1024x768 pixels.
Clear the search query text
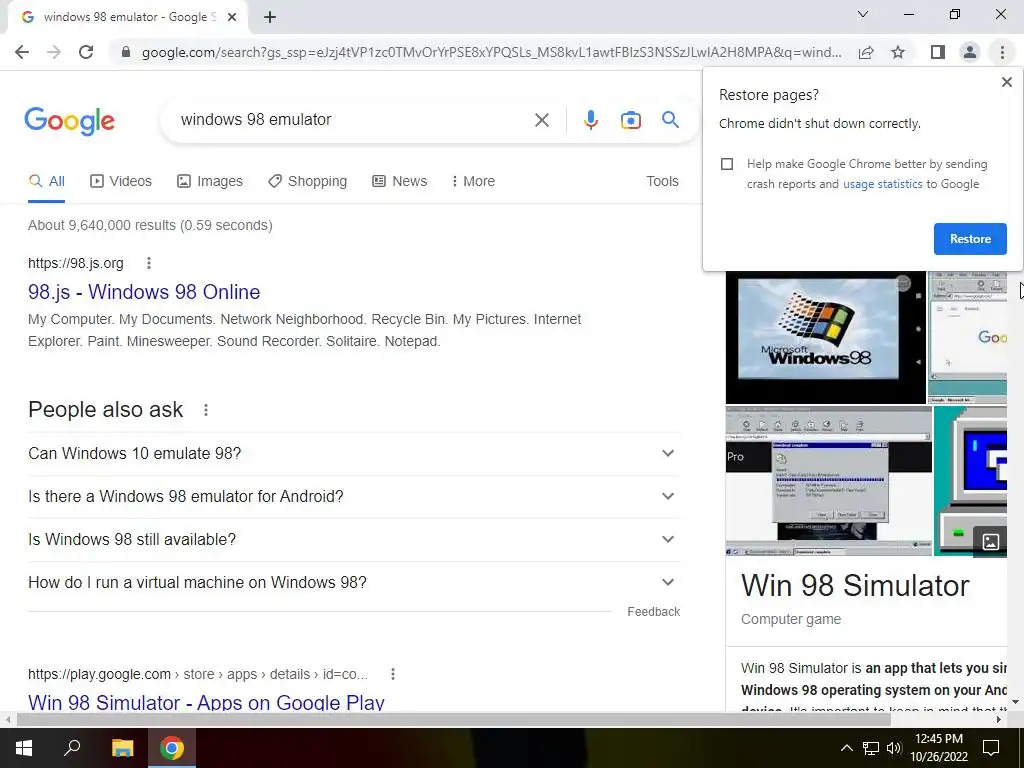541,120
